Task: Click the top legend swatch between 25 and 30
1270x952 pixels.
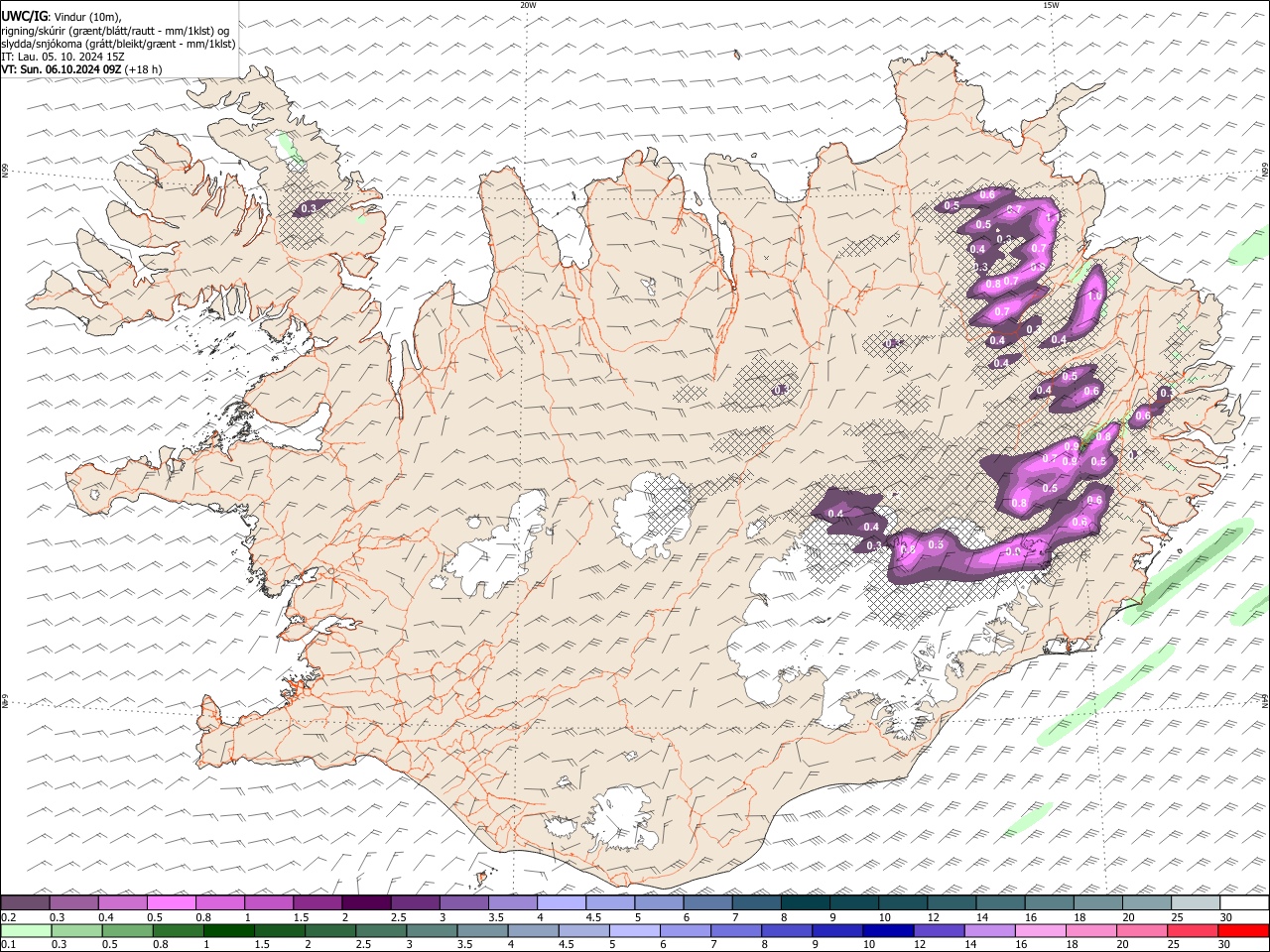Action: coord(1196,902)
